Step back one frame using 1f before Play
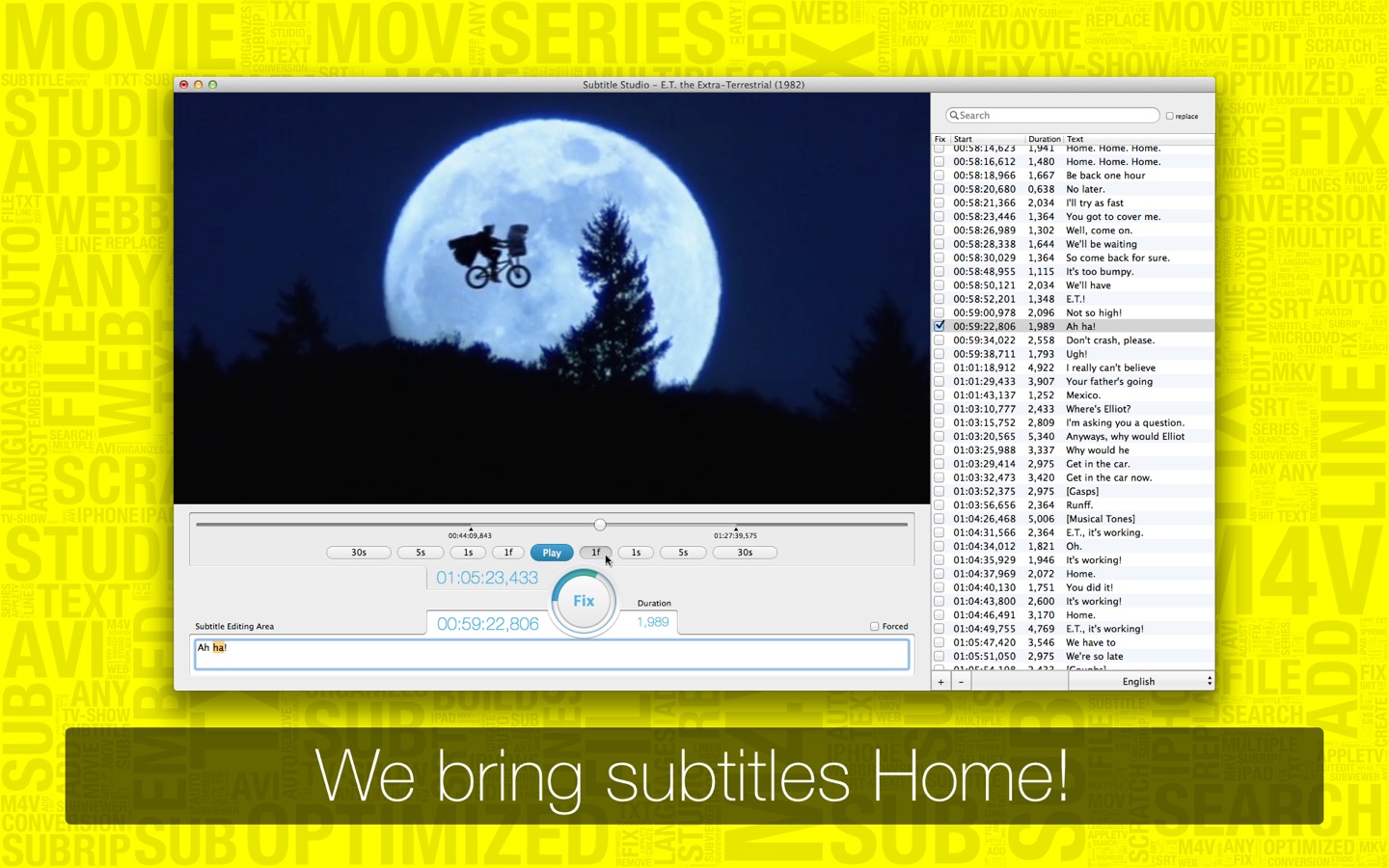This screenshot has width=1389, height=868. click(508, 553)
